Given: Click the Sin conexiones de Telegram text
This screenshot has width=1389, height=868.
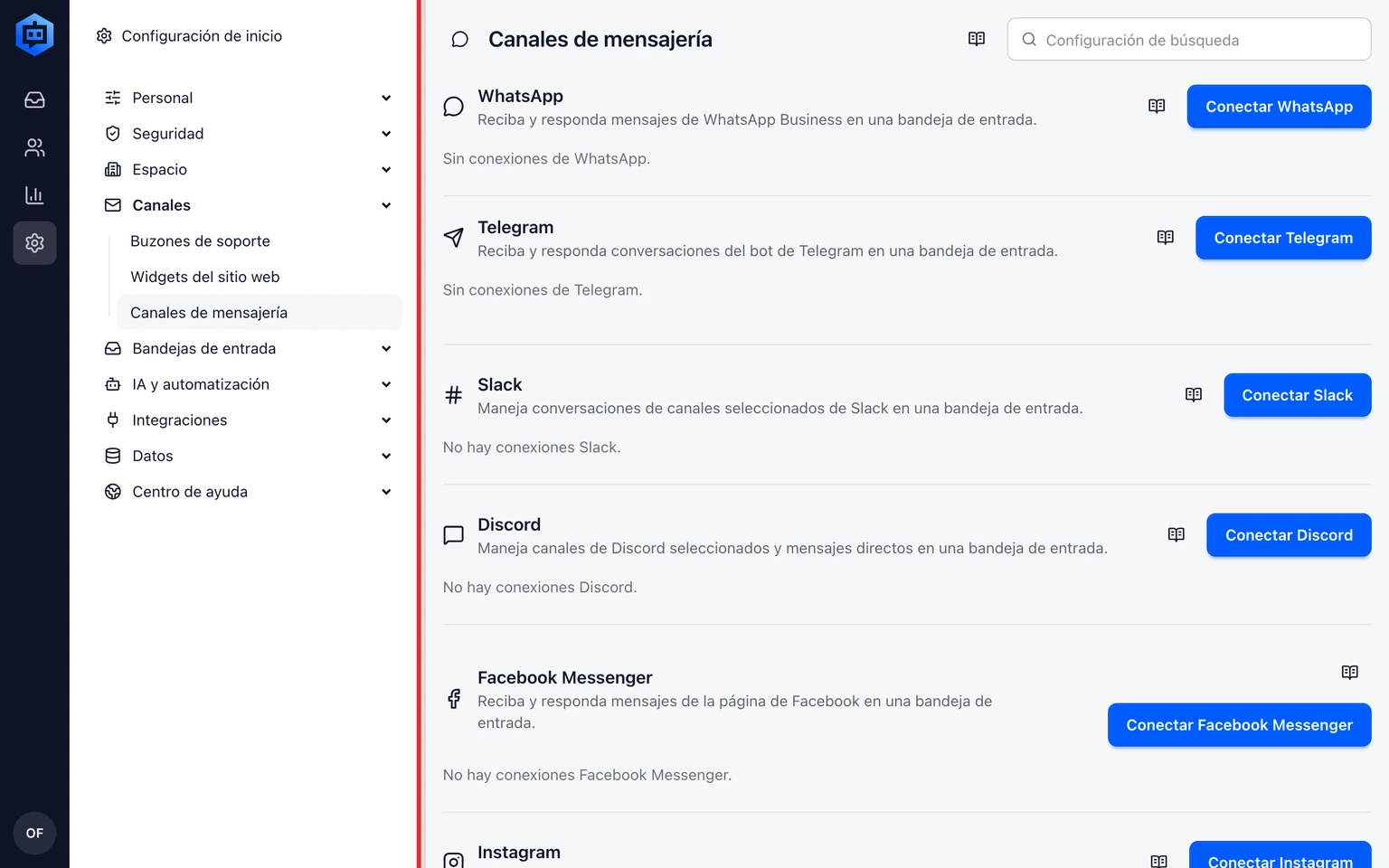Looking at the screenshot, I should tap(543, 290).
